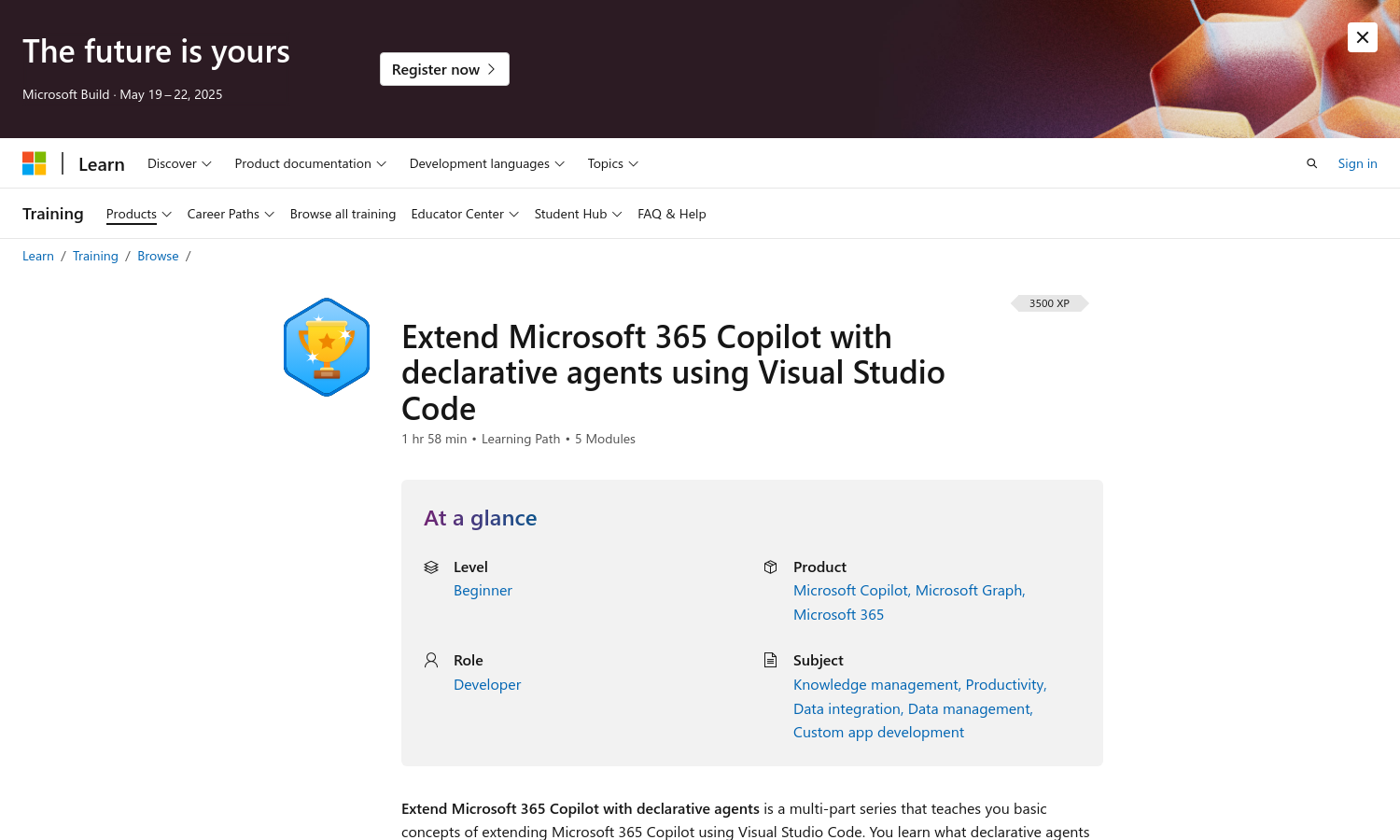
Task: Click the package icon next to Product
Action: coord(770,567)
